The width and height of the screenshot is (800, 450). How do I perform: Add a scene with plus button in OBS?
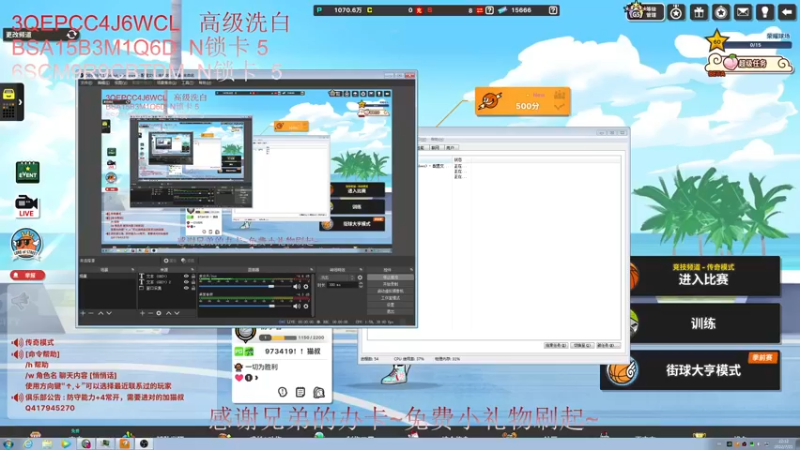83,313
